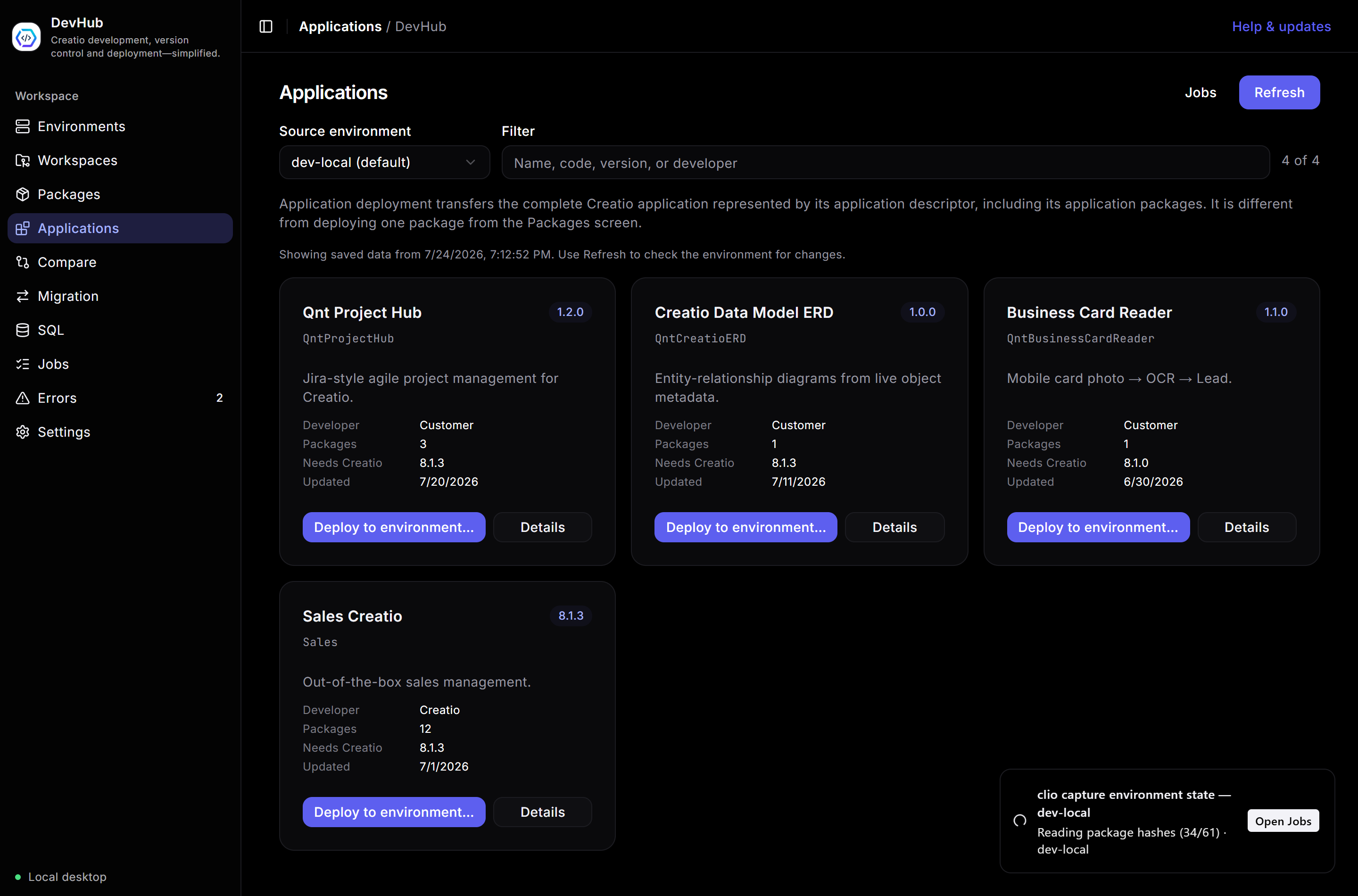
Task: Click the QntBusinessCardReader code text
Action: pos(1080,338)
